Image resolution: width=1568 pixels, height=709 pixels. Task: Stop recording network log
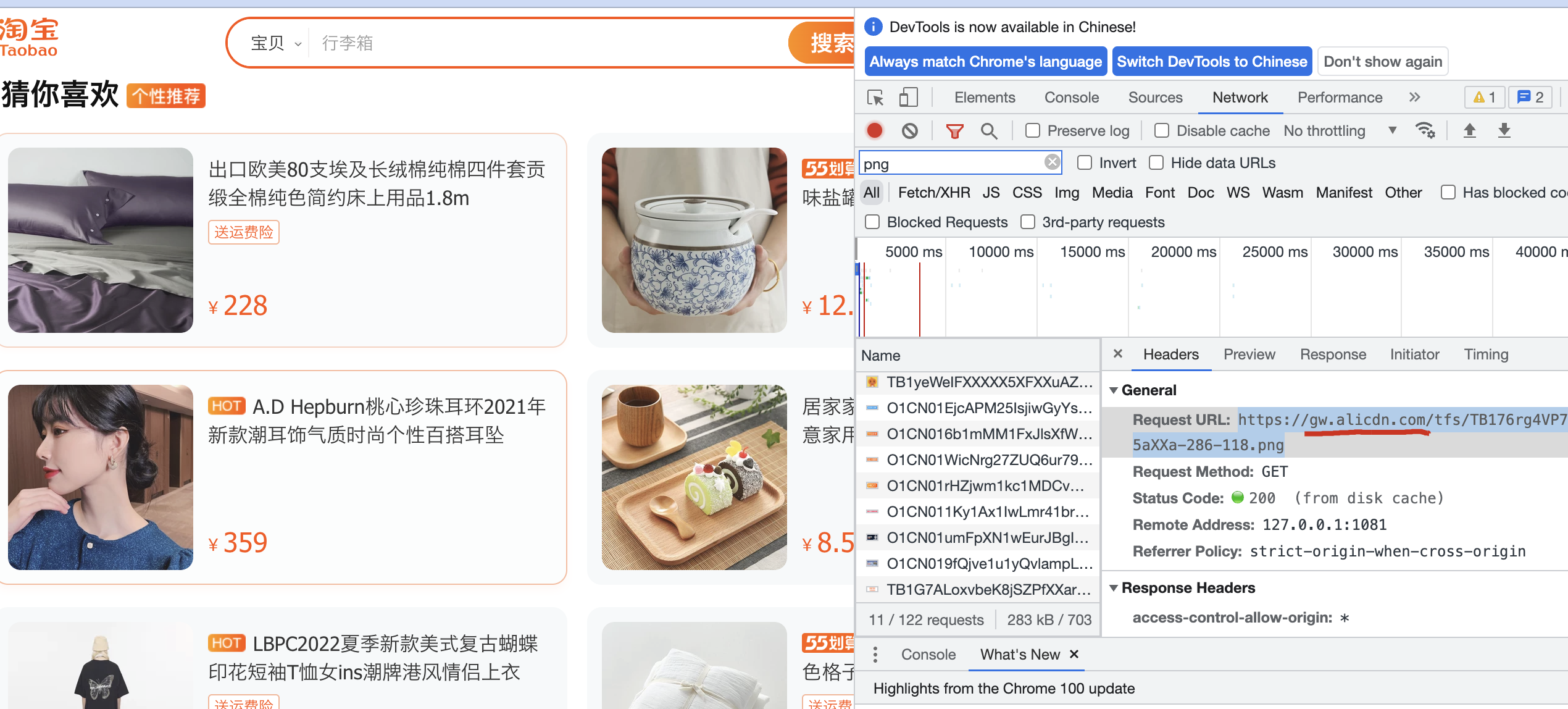click(874, 131)
